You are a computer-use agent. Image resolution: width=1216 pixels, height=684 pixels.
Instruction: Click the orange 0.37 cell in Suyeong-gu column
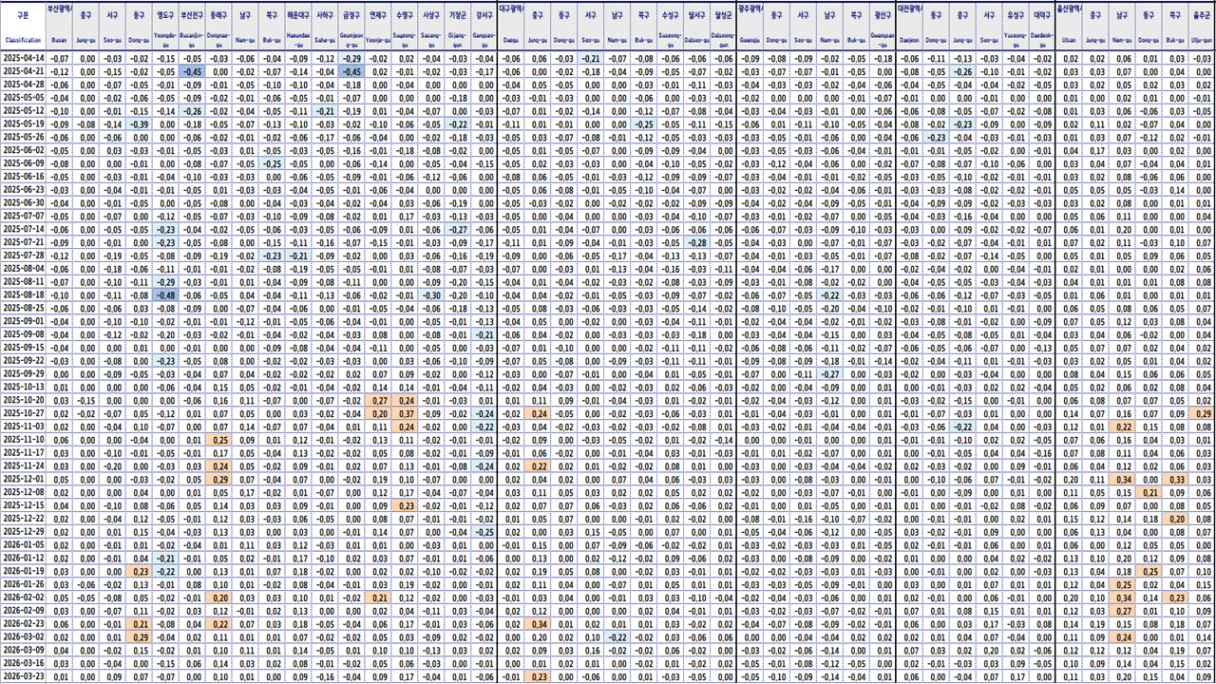[x=406, y=413]
